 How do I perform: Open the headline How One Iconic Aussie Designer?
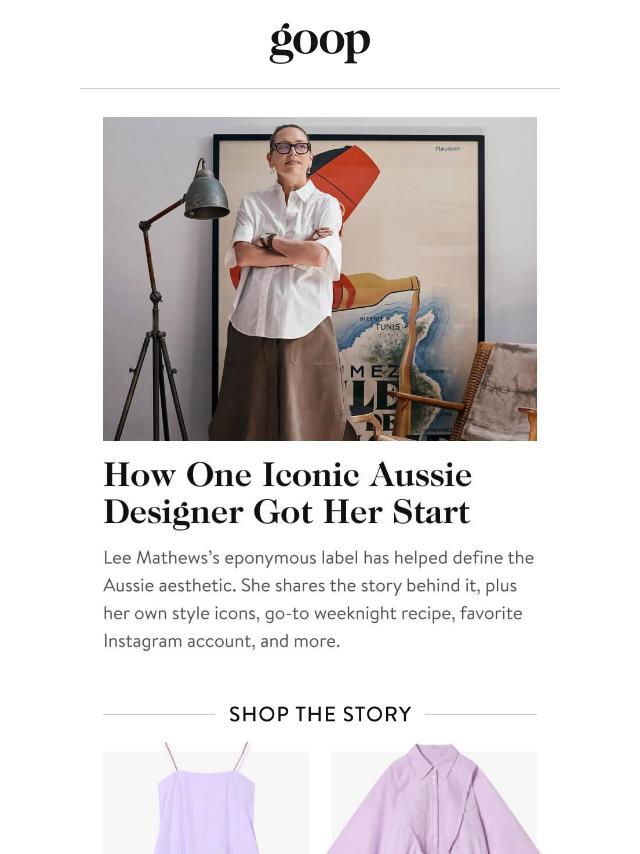pos(287,493)
